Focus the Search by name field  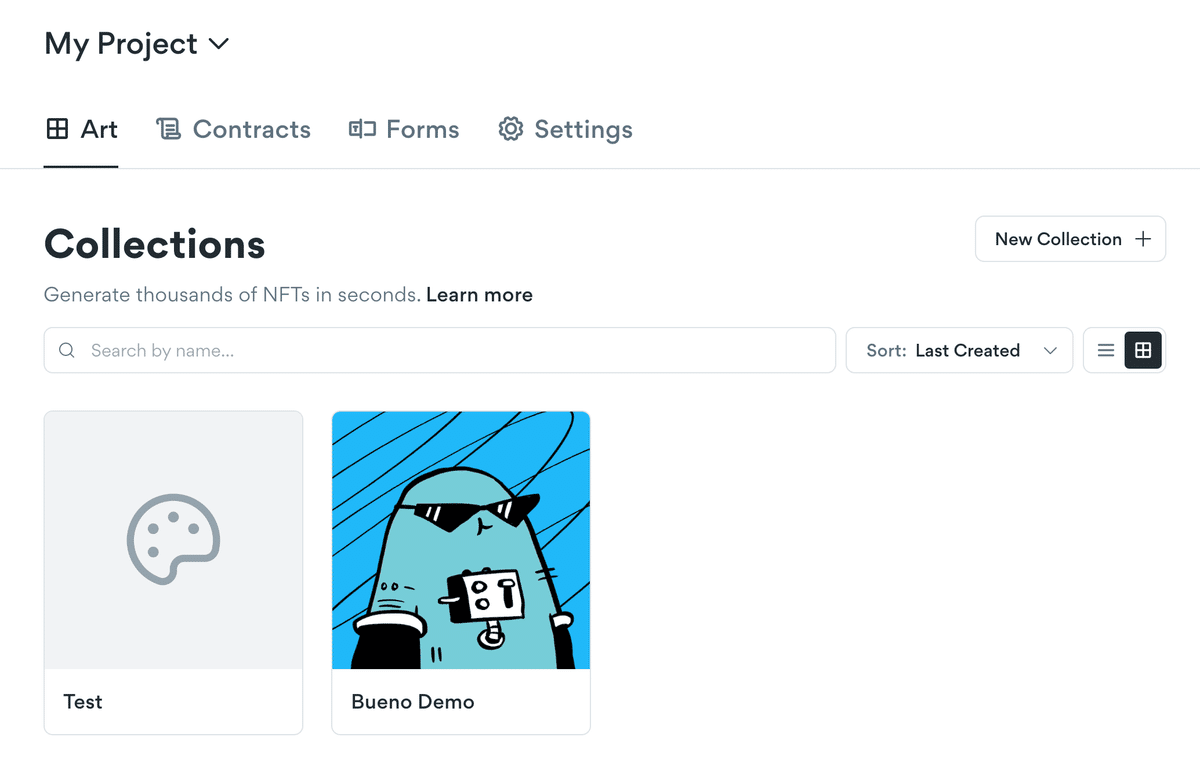[440, 350]
